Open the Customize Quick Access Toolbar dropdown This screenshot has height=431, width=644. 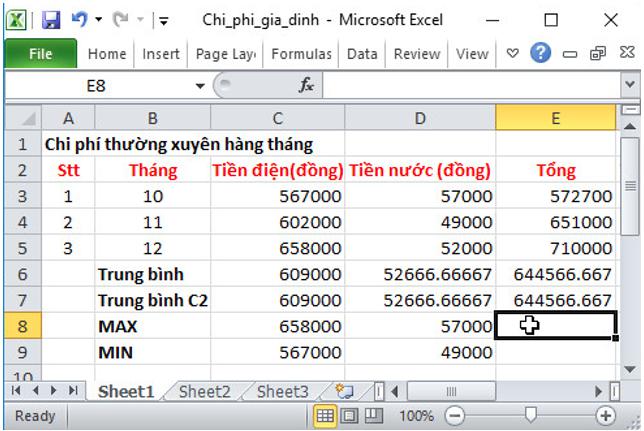pyautogui.click(x=163, y=20)
